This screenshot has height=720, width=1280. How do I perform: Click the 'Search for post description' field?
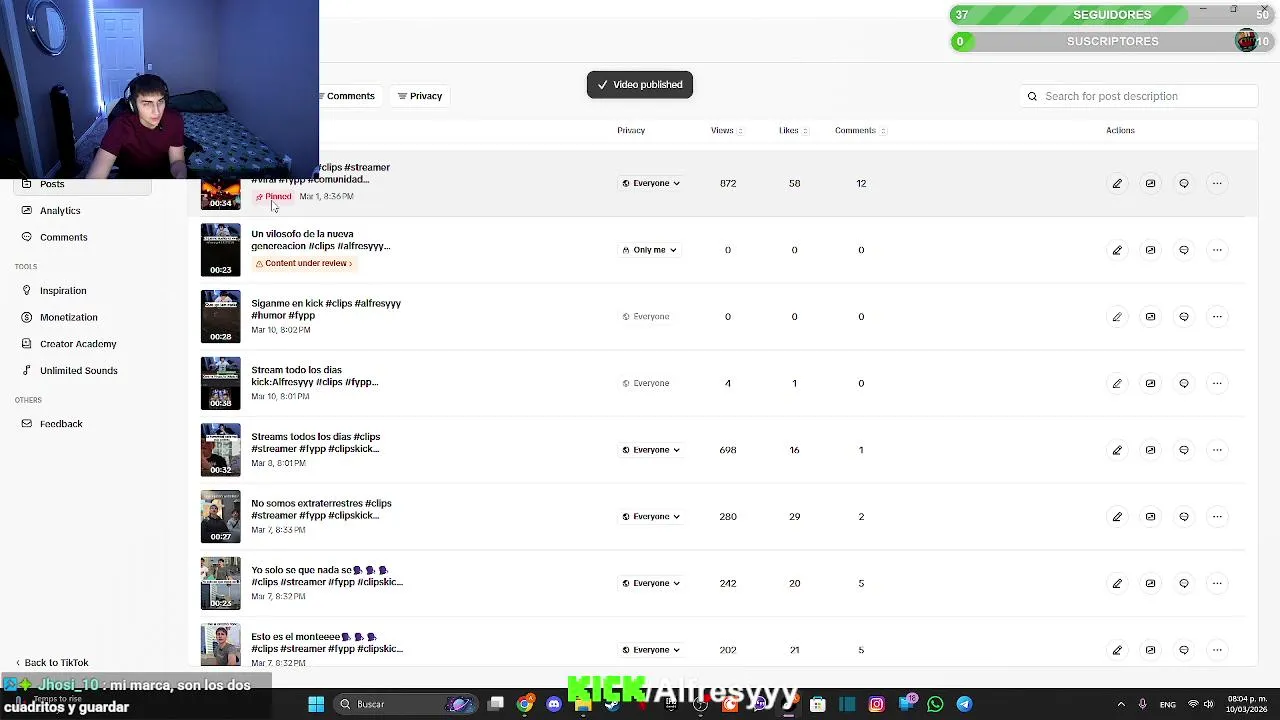tap(1139, 96)
